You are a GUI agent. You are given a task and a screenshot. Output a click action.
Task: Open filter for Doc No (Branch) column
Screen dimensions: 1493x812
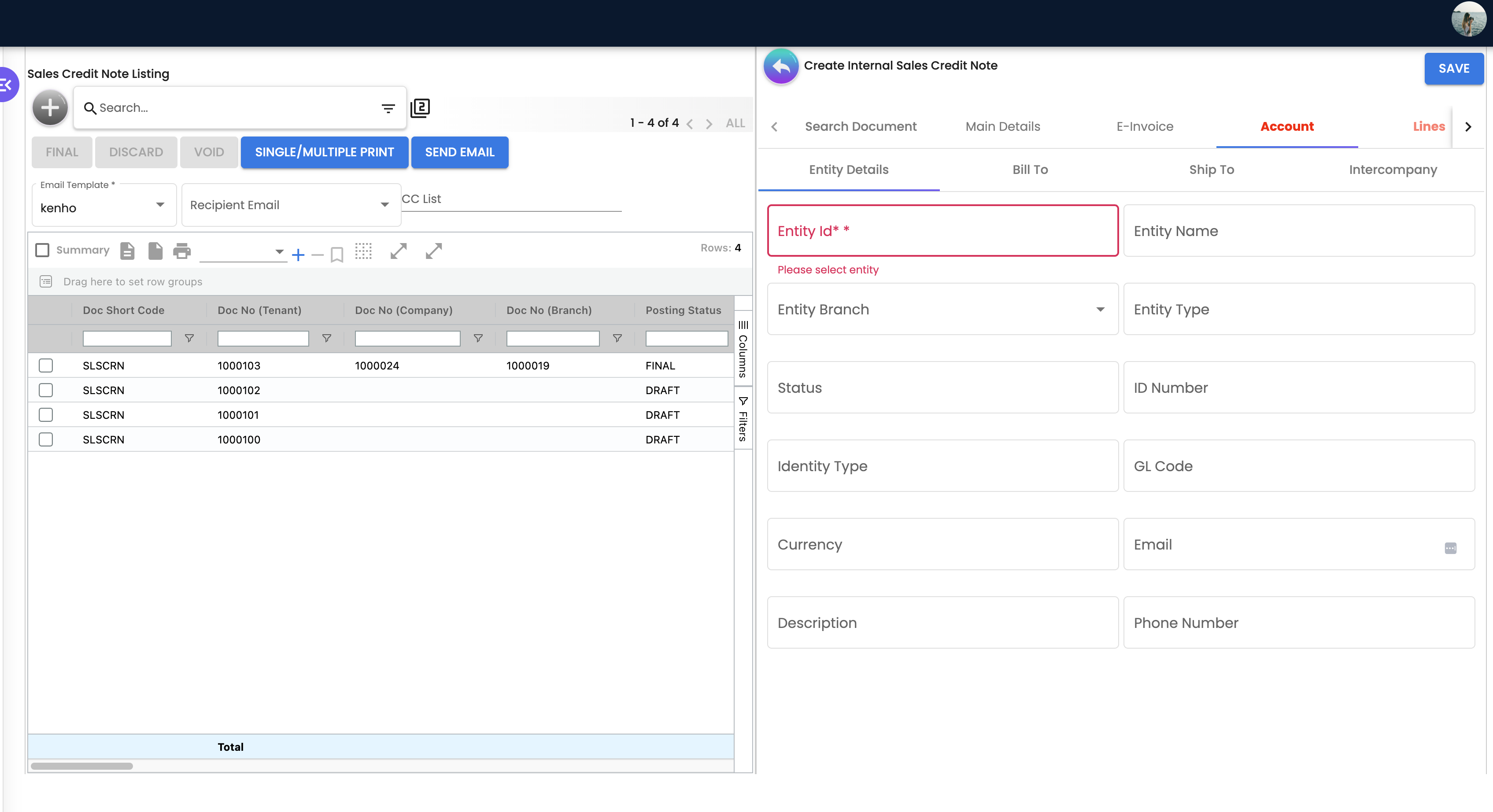pos(617,338)
